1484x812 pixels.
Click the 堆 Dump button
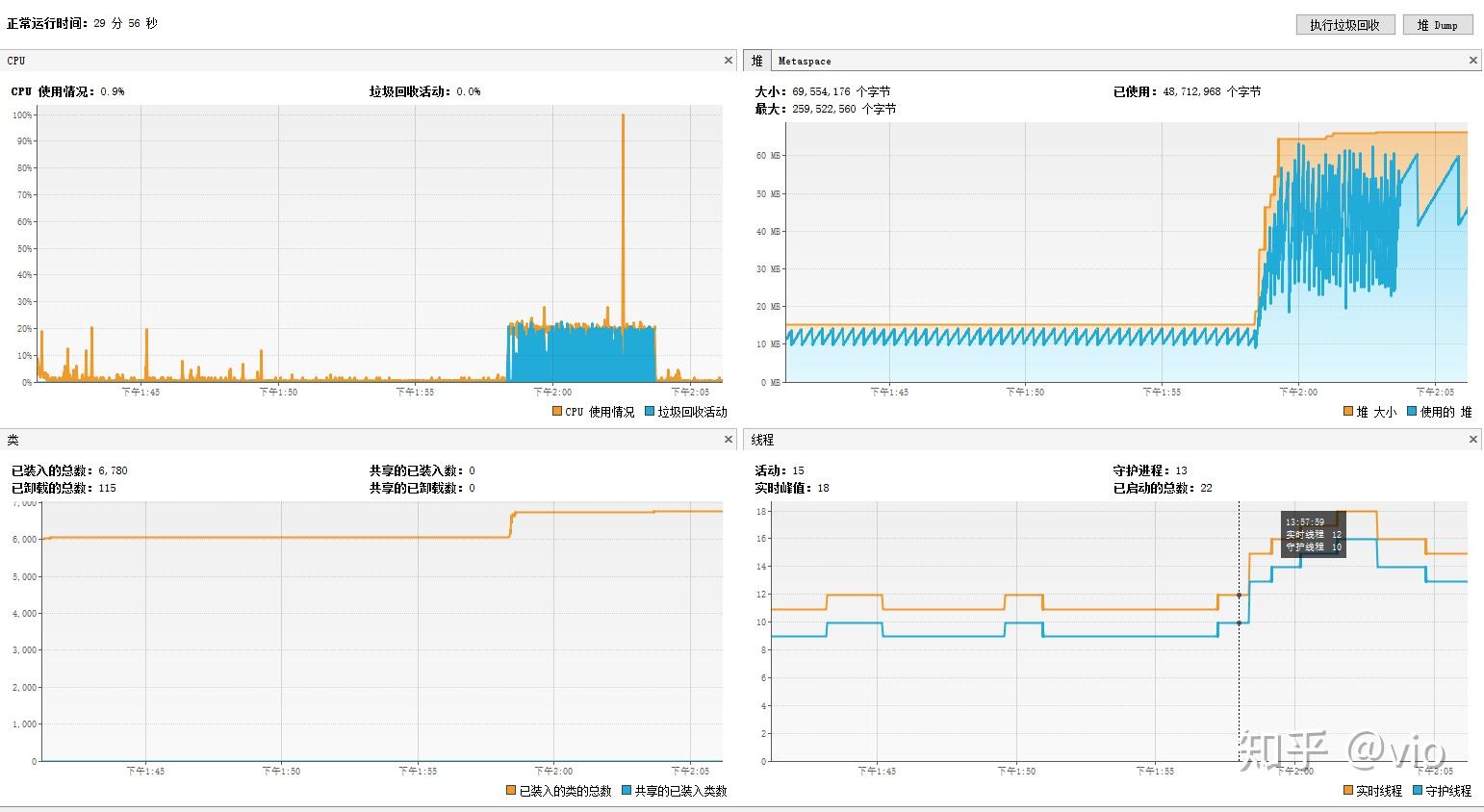click(x=1438, y=24)
